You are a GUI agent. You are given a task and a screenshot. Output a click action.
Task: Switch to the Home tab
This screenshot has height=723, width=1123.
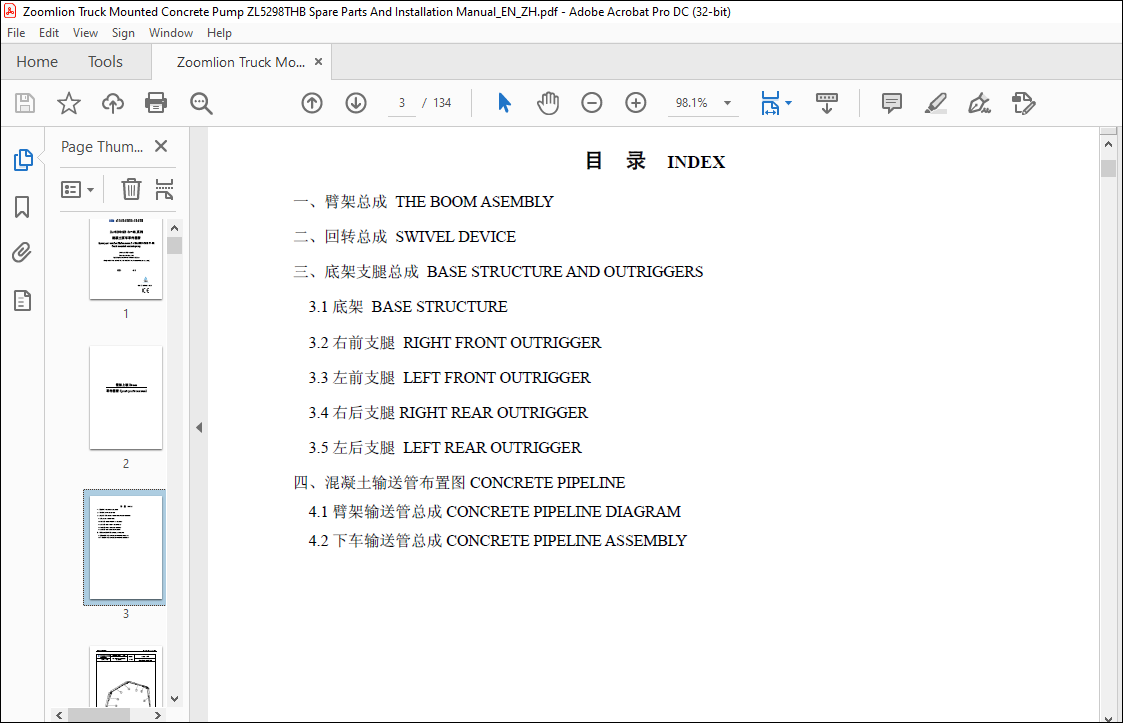(x=37, y=62)
